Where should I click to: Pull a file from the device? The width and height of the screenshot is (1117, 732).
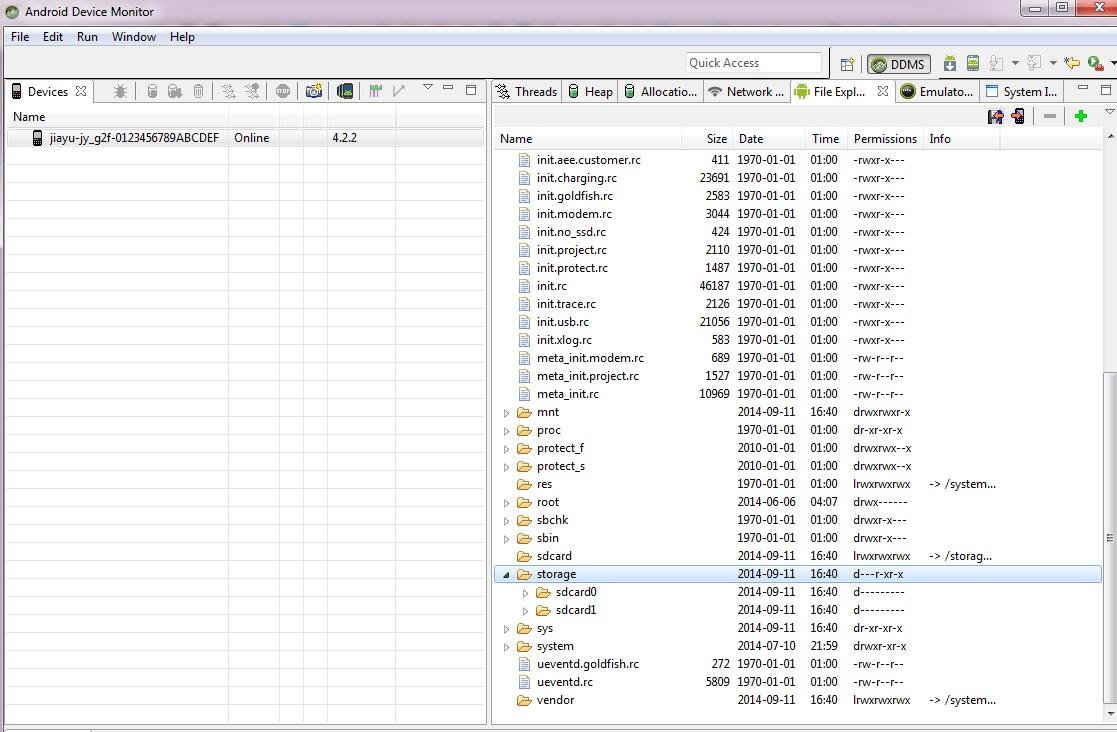[995, 116]
